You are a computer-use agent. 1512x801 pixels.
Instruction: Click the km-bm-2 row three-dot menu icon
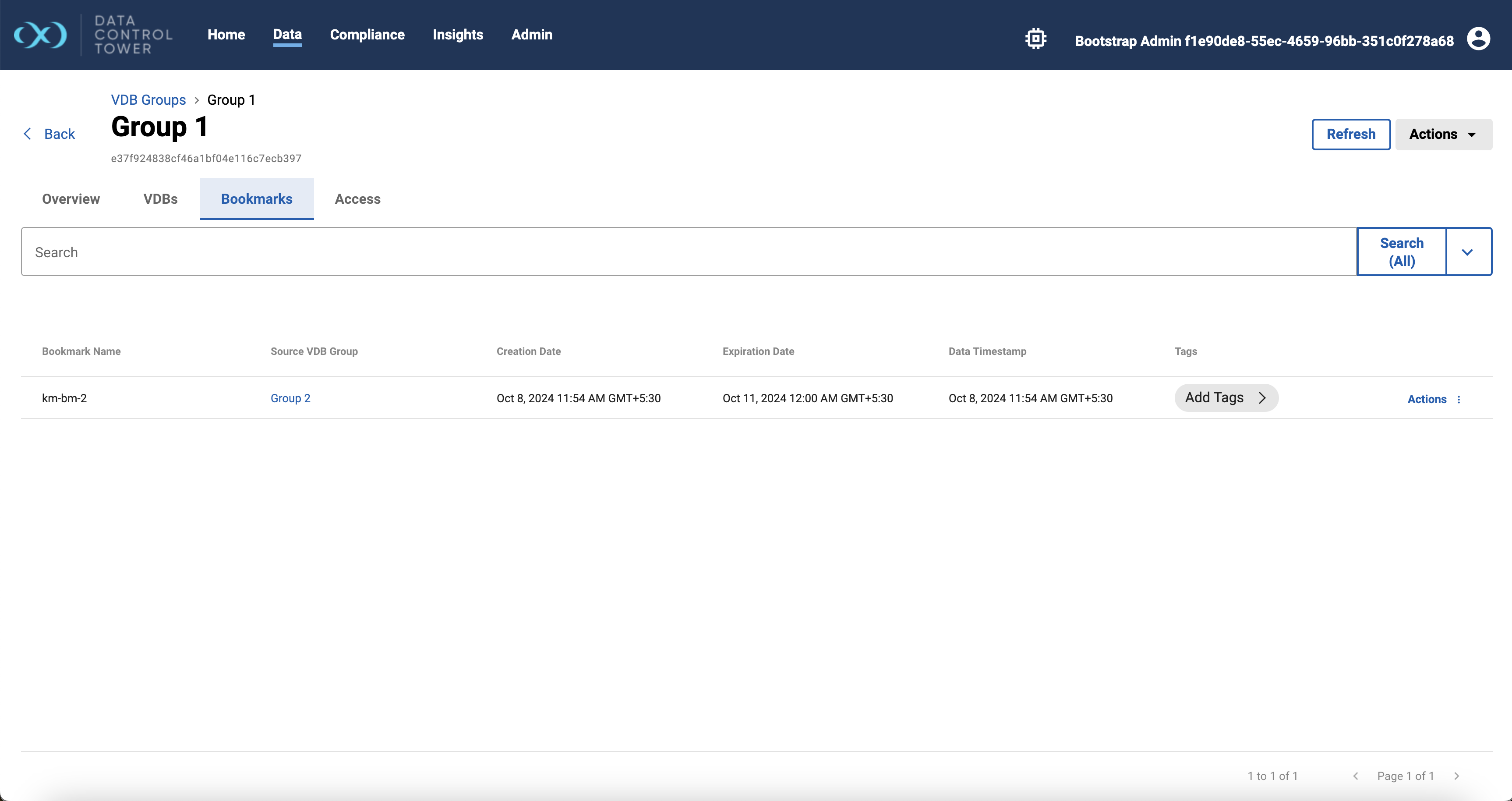tap(1459, 399)
